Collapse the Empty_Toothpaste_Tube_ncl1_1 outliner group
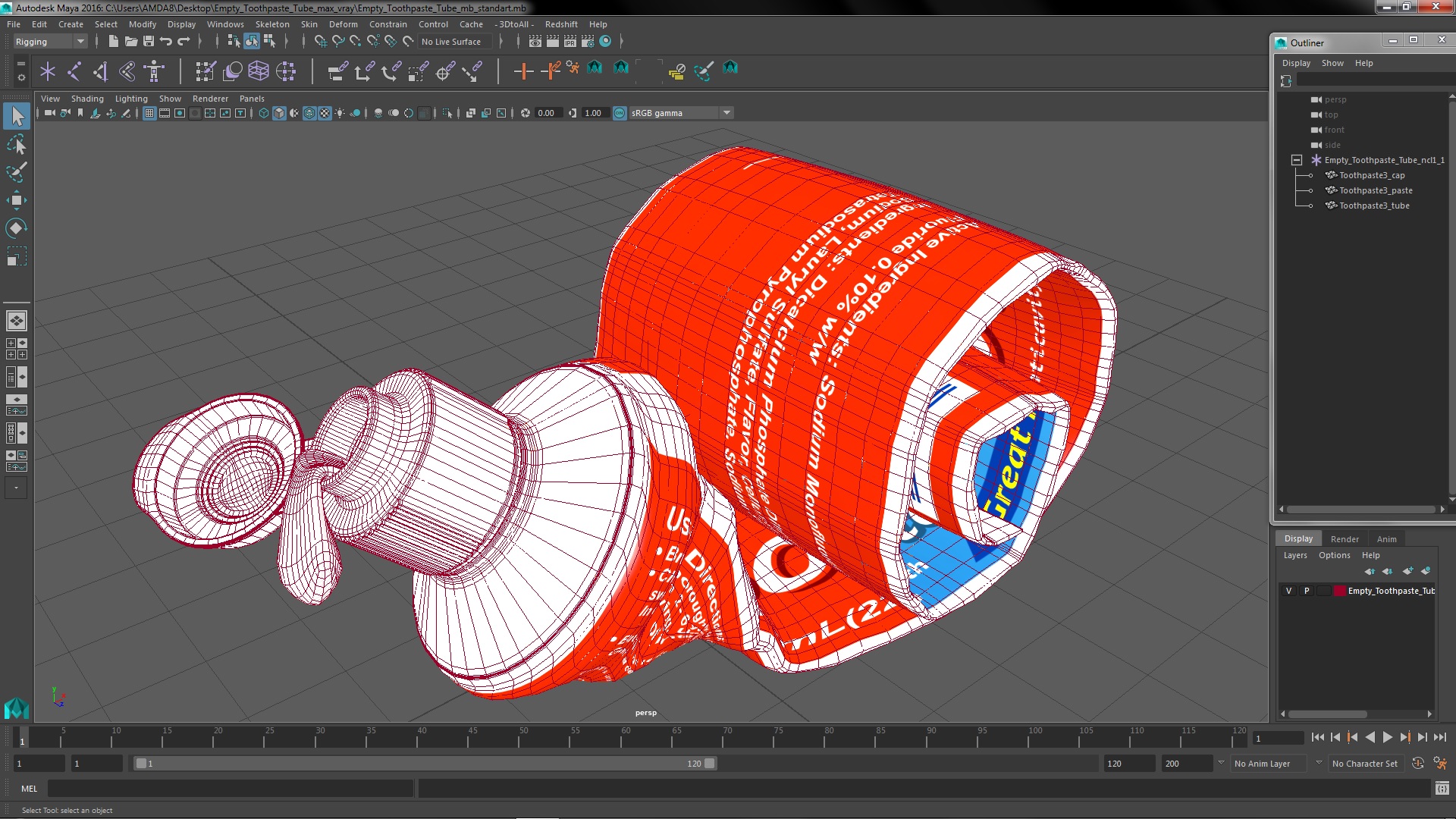This screenshot has width=1456, height=819. tap(1297, 160)
